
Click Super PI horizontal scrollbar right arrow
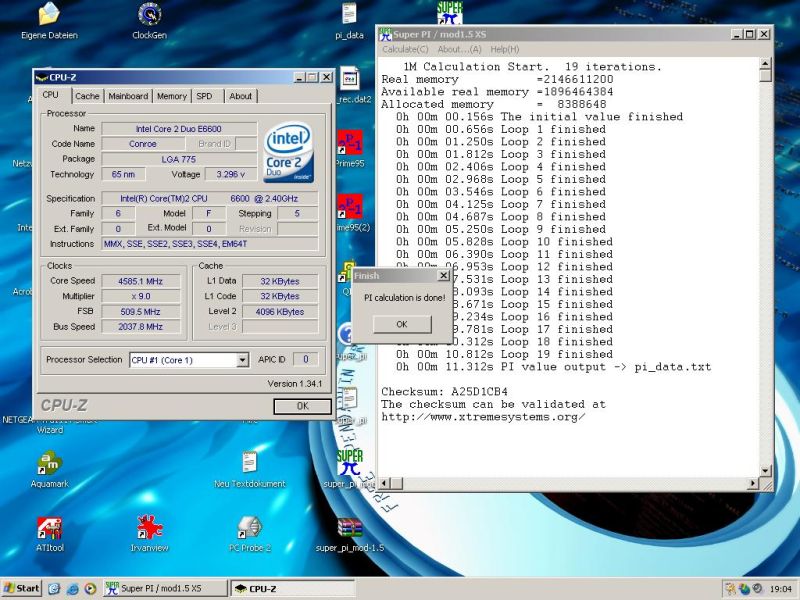click(x=753, y=483)
